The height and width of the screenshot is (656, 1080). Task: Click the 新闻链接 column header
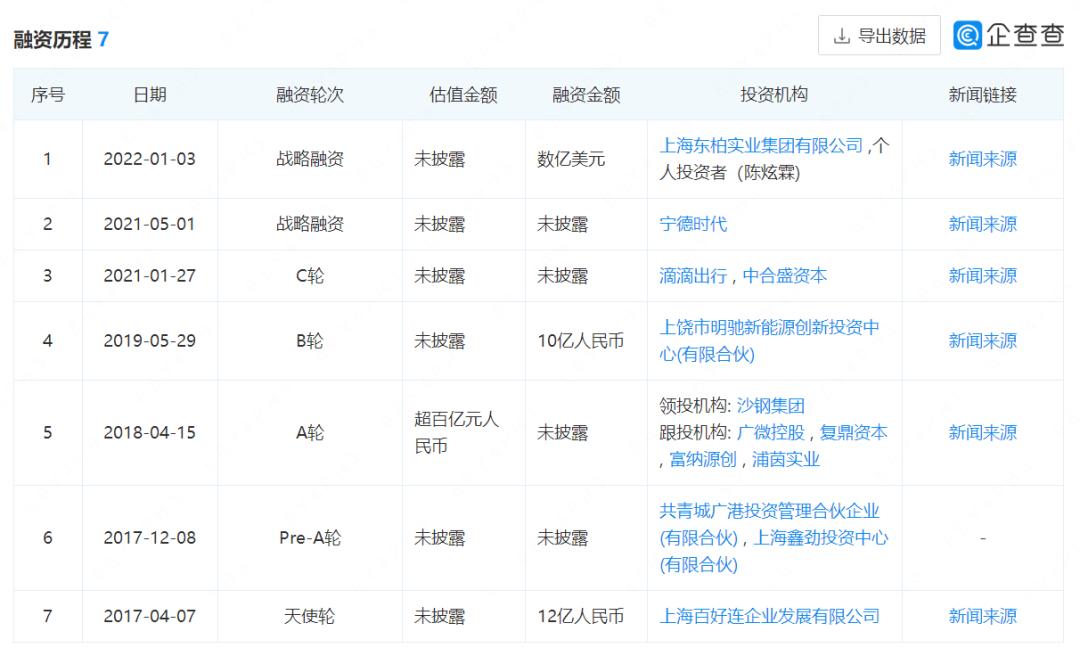click(x=982, y=94)
